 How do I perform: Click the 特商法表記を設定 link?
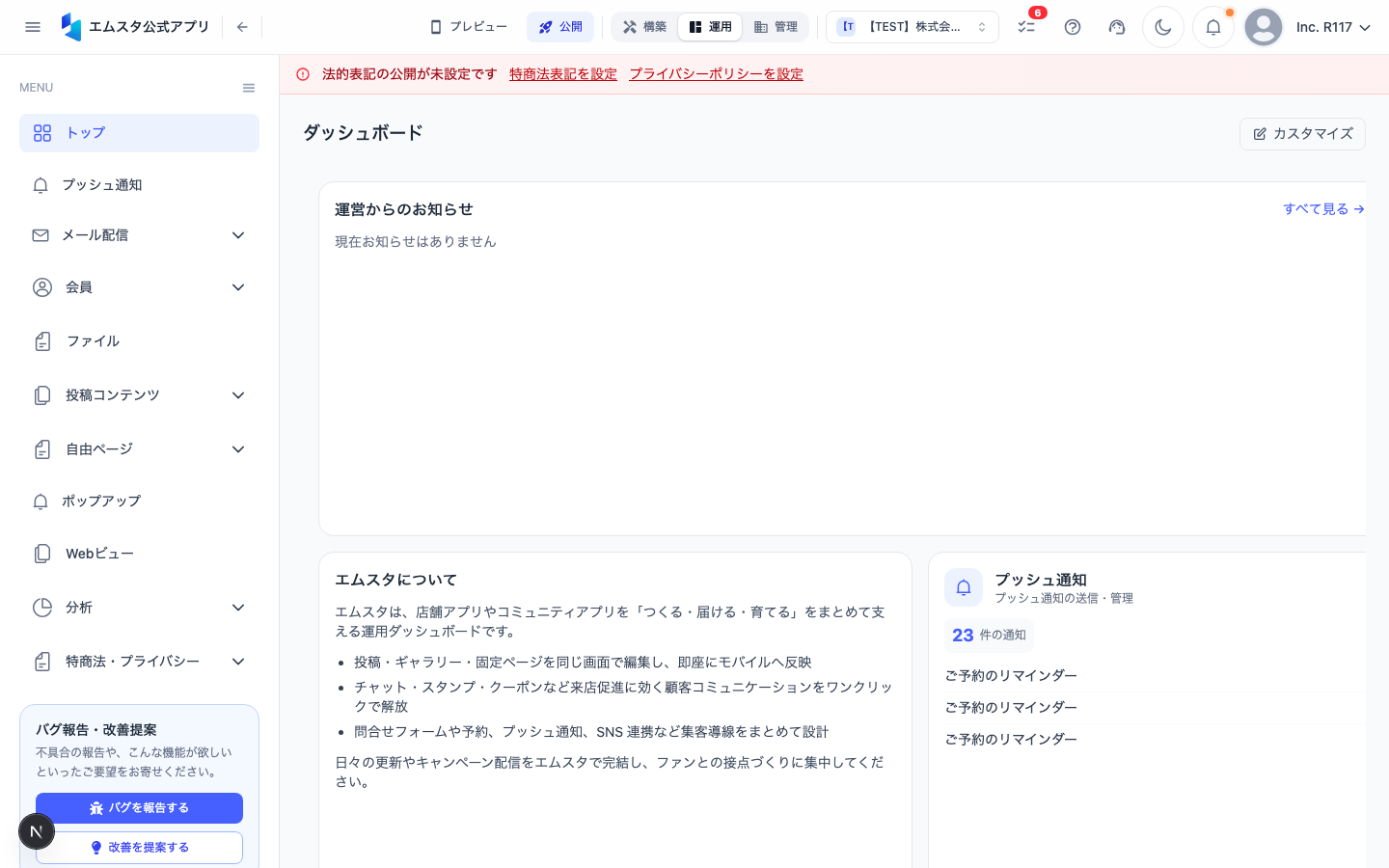[x=563, y=74]
